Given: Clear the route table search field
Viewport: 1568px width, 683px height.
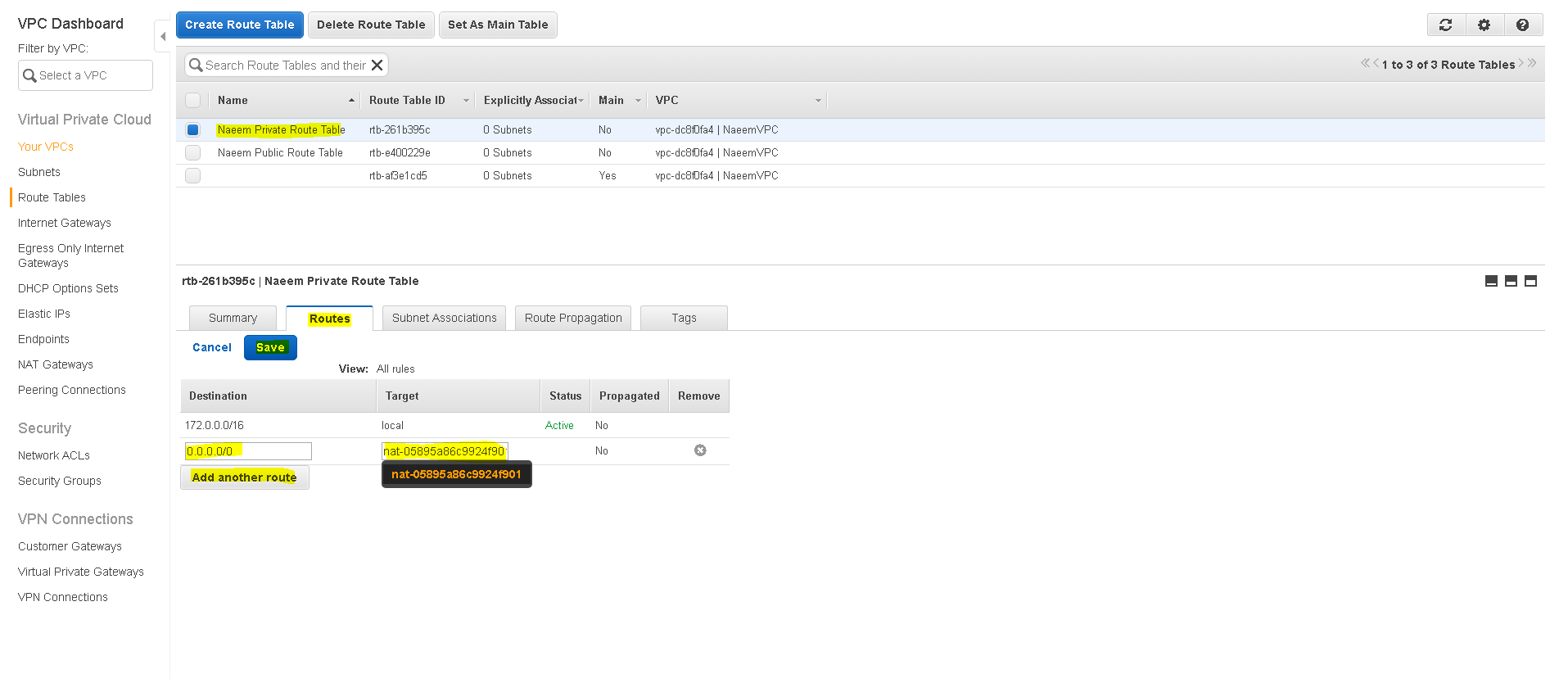Looking at the screenshot, I should click(x=377, y=65).
